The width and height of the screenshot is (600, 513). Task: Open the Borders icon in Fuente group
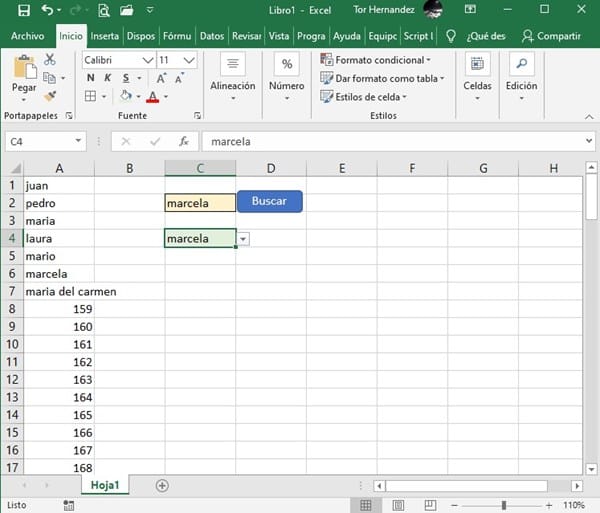(90, 97)
